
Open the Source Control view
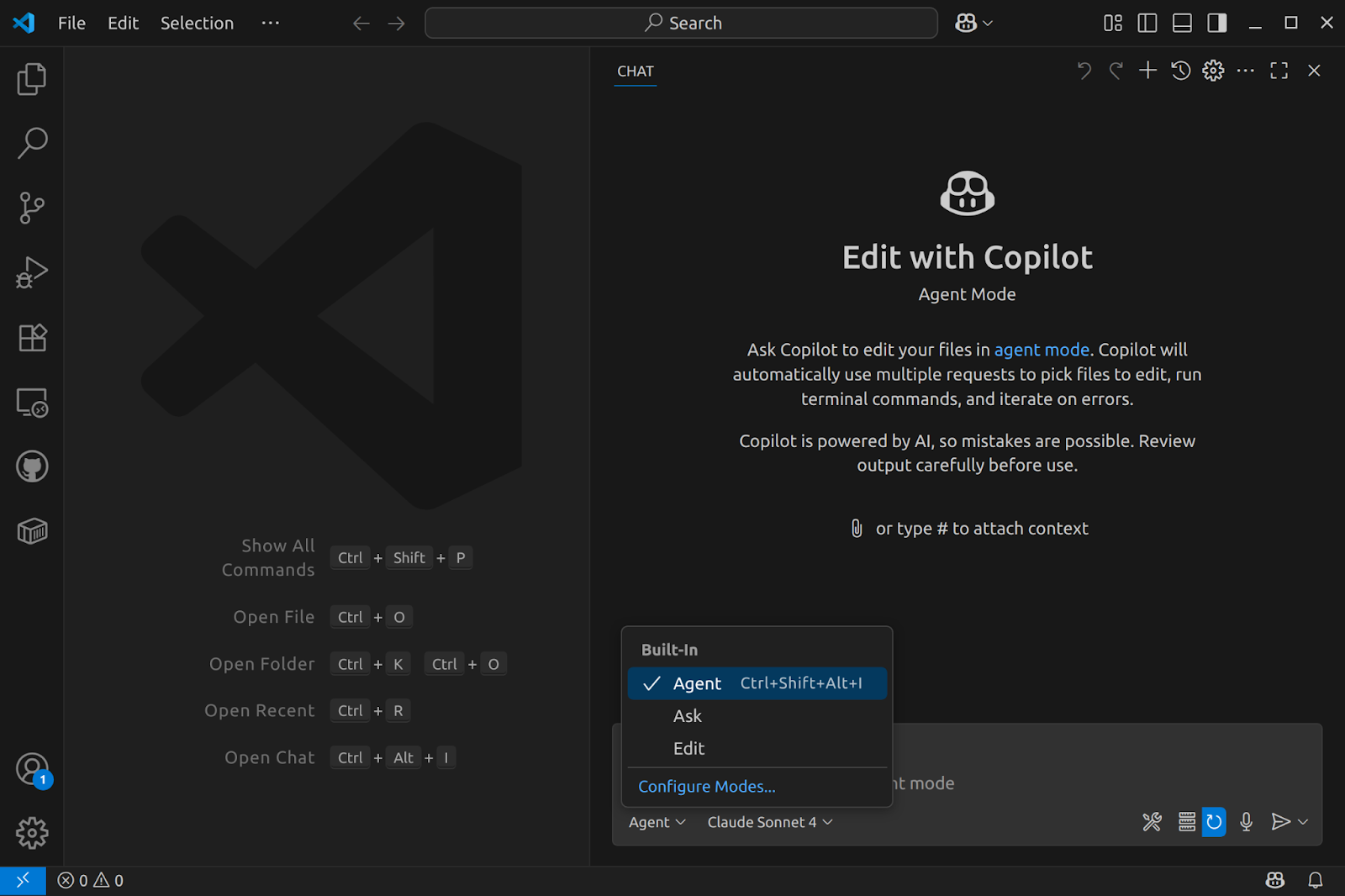pyautogui.click(x=32, y=208)
